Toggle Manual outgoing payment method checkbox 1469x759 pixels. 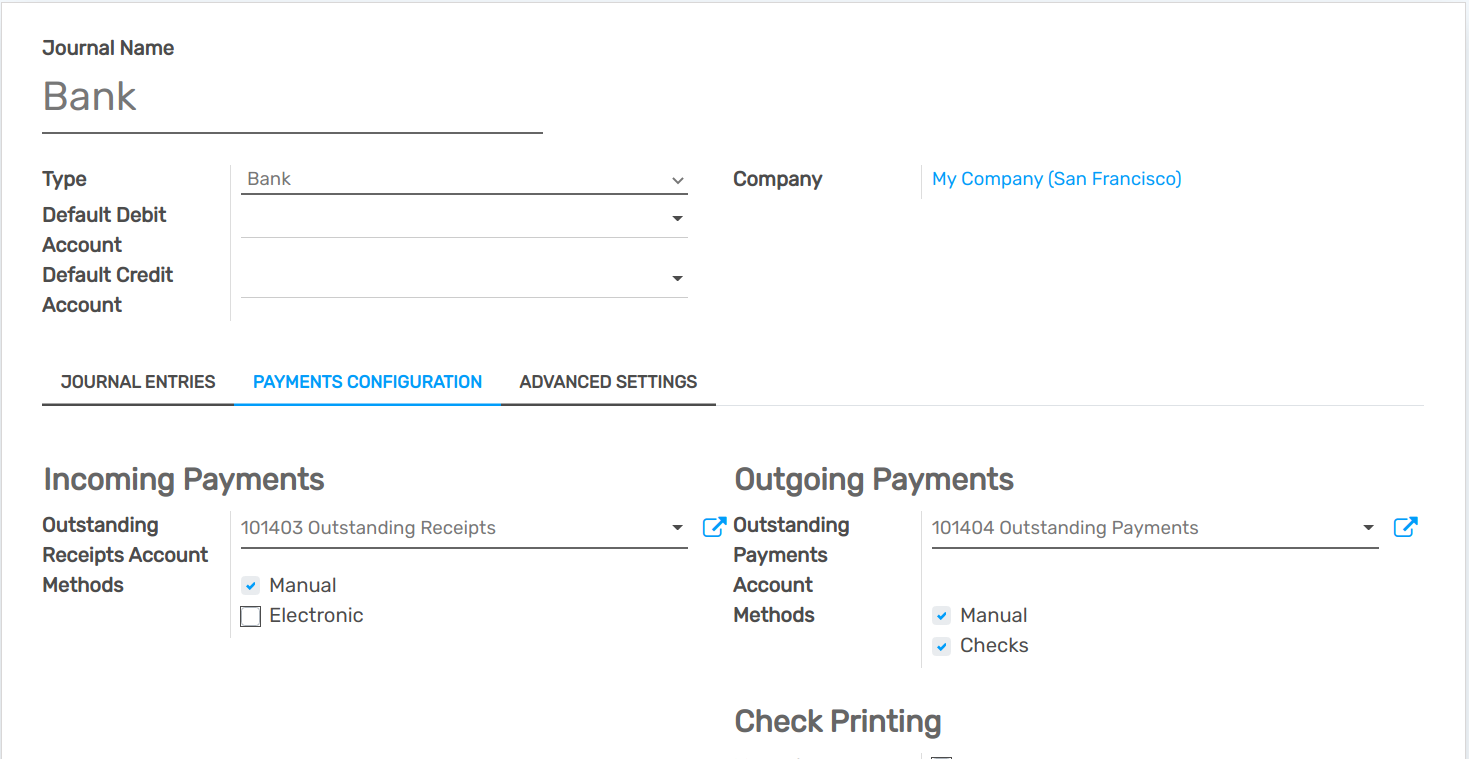(942, 616)
